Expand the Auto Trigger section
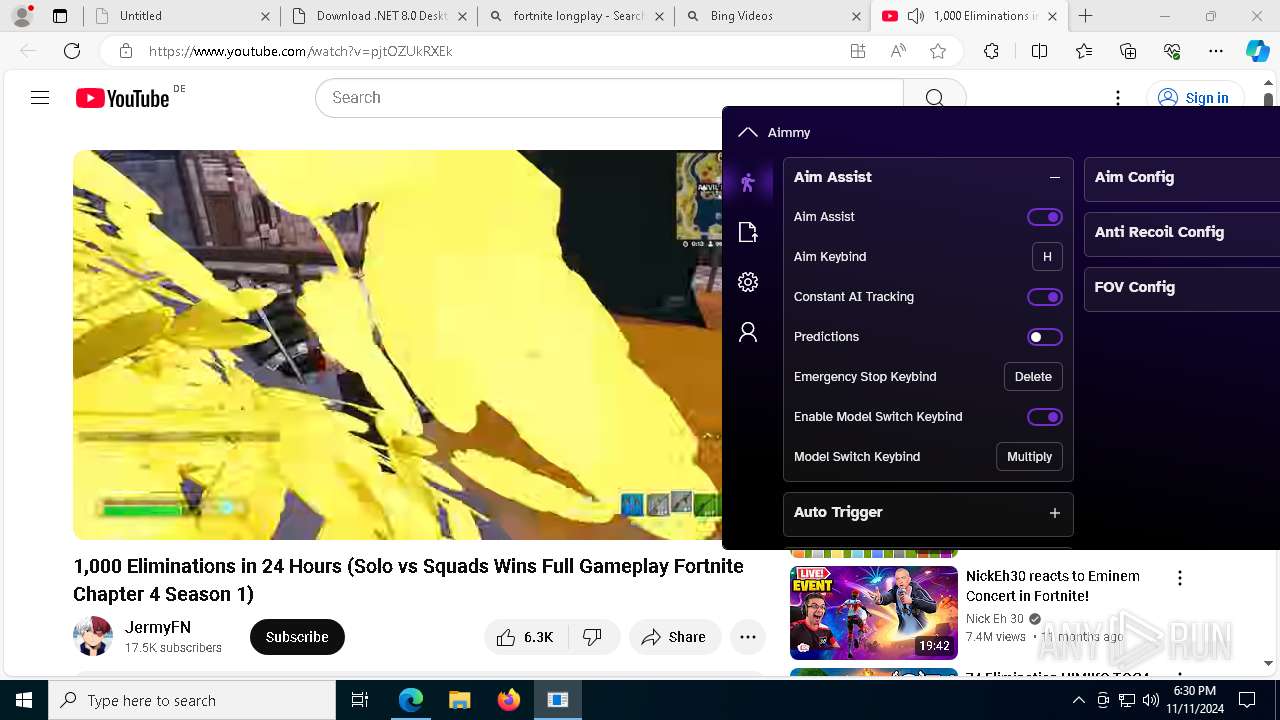Screen dimensions: 1280x720 pyautogui.click(x=1054, y=513)
